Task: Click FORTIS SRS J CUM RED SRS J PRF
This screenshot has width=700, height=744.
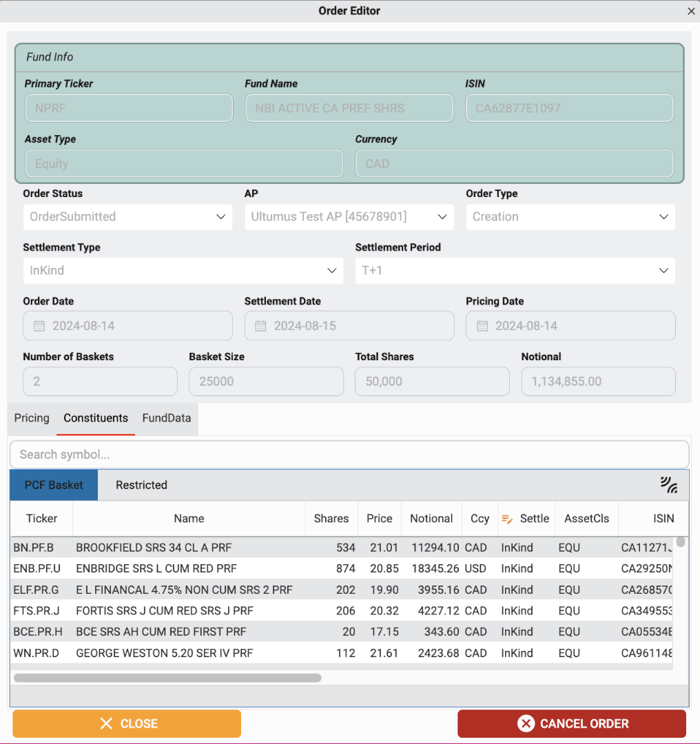Action: (165, 611)
